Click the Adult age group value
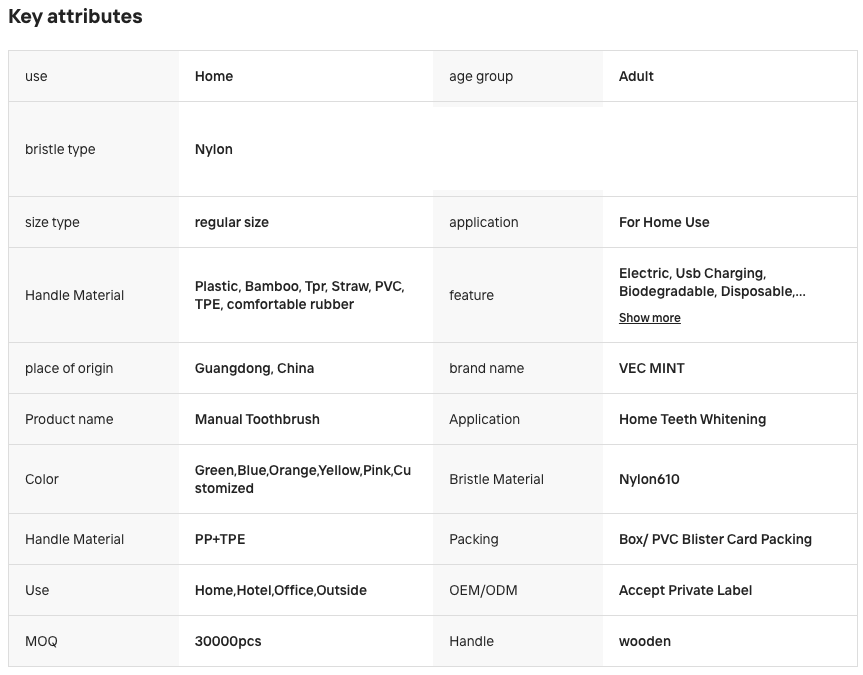 636,76
